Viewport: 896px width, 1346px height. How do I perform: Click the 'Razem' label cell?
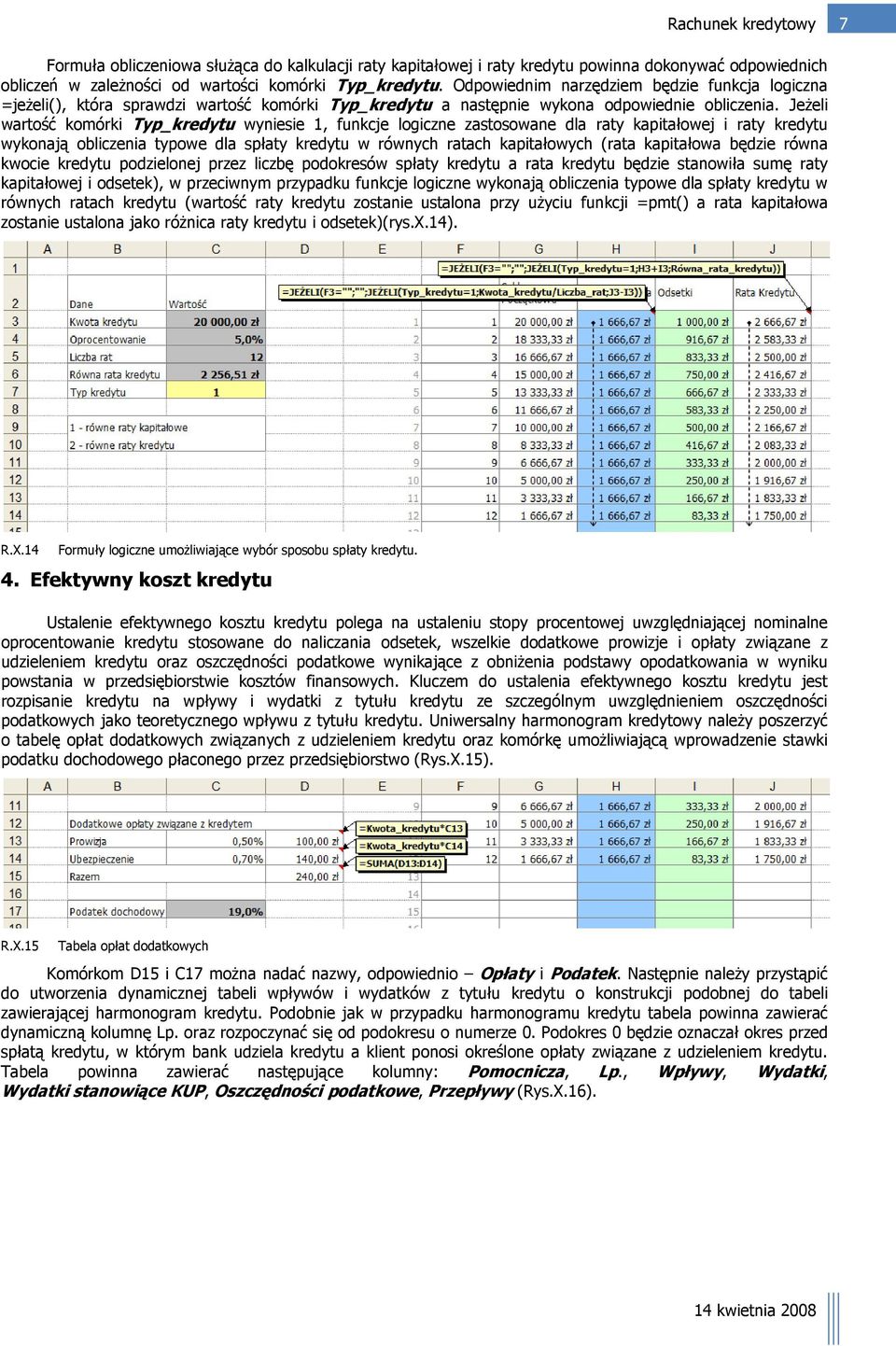117,876
